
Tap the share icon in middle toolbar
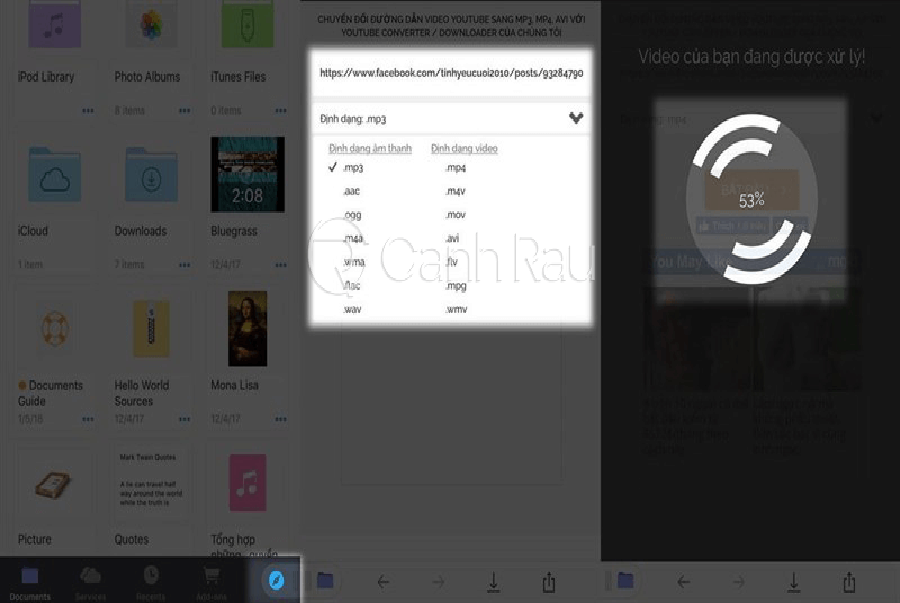coord(548,581)
